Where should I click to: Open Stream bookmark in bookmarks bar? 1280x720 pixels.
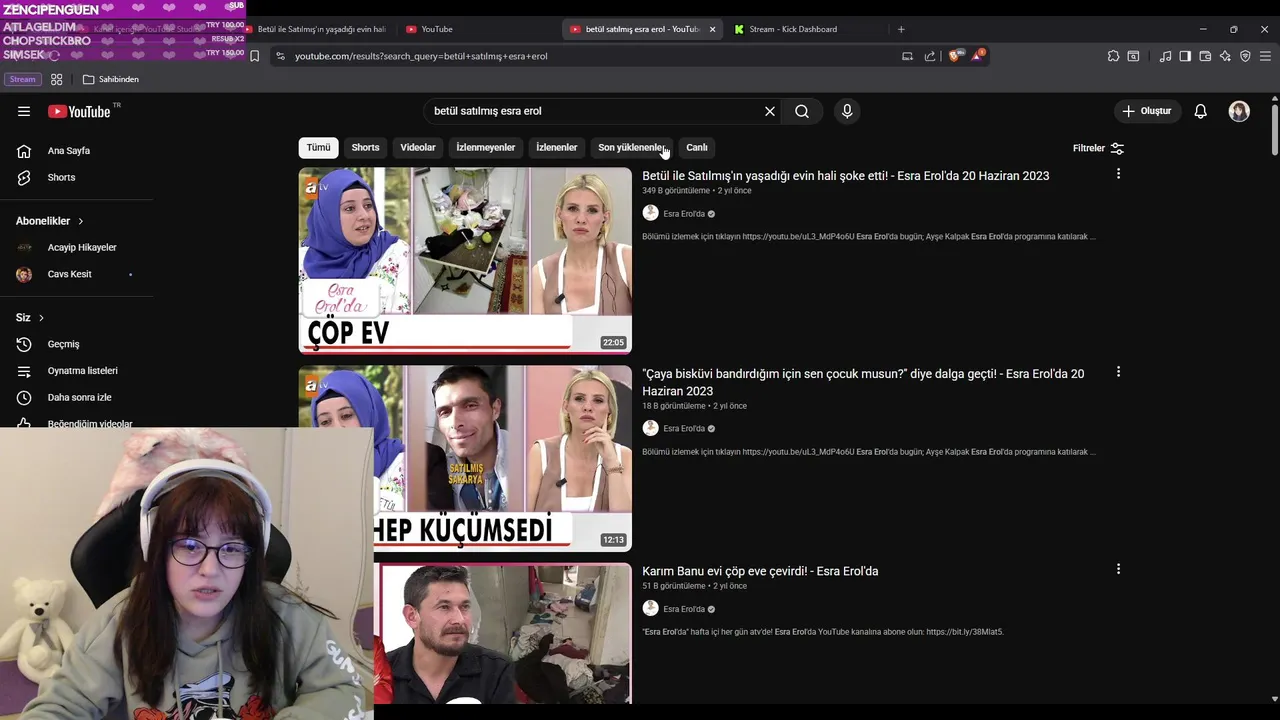point(22,79)
